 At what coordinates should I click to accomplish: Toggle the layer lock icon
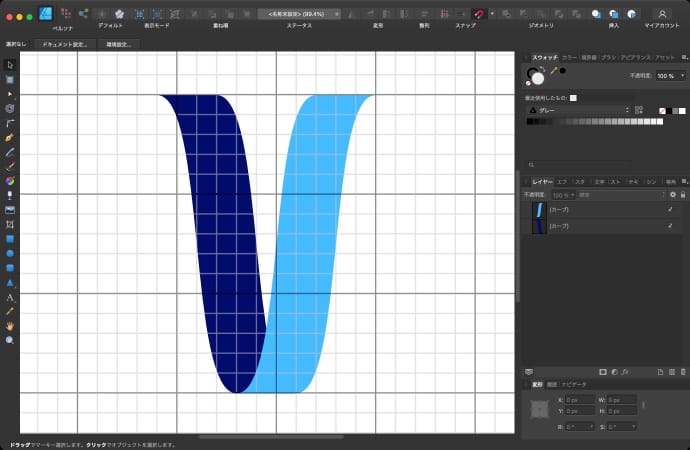point(683,194)
